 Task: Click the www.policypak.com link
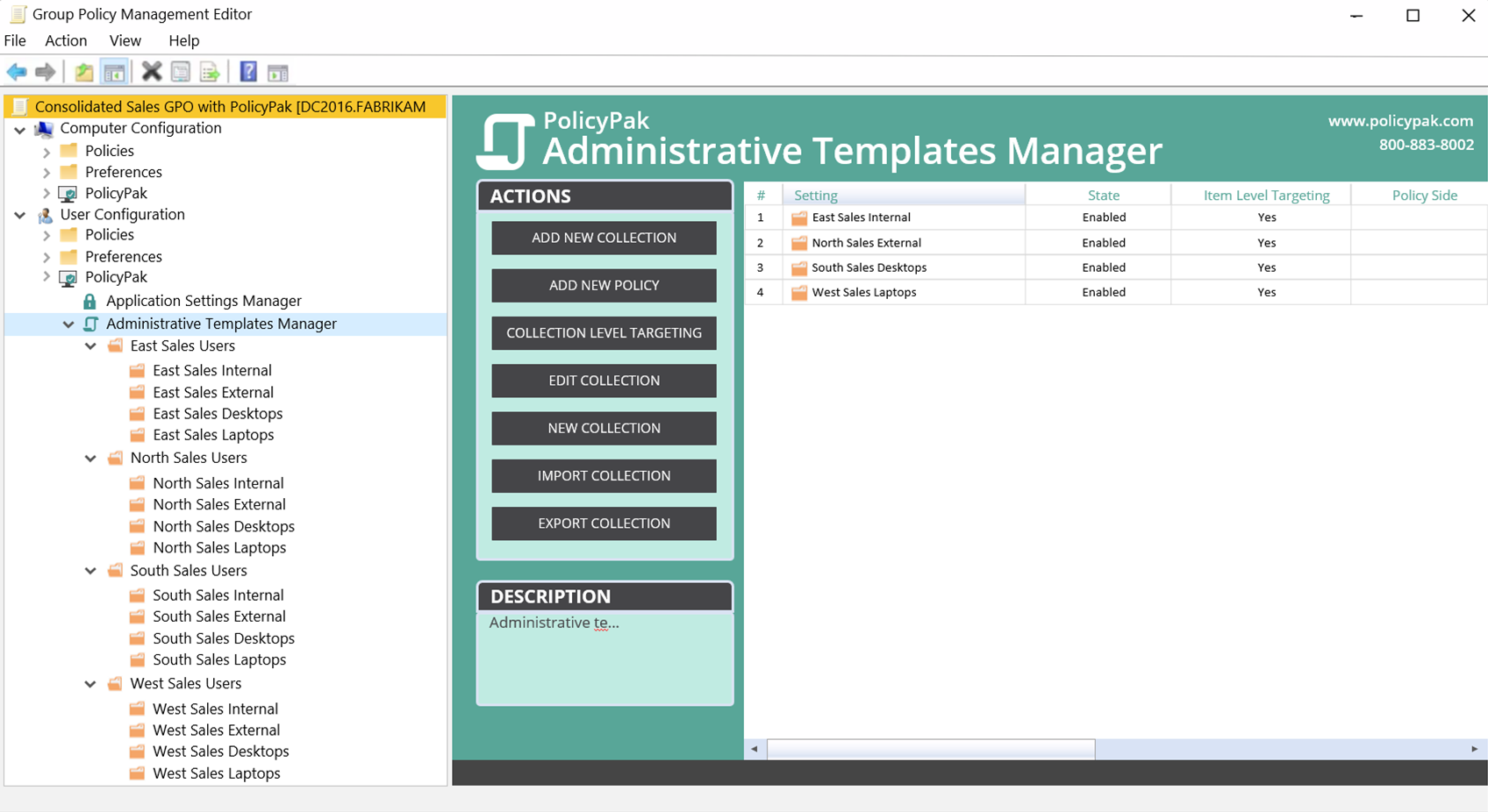click(x=1400, y=121)
